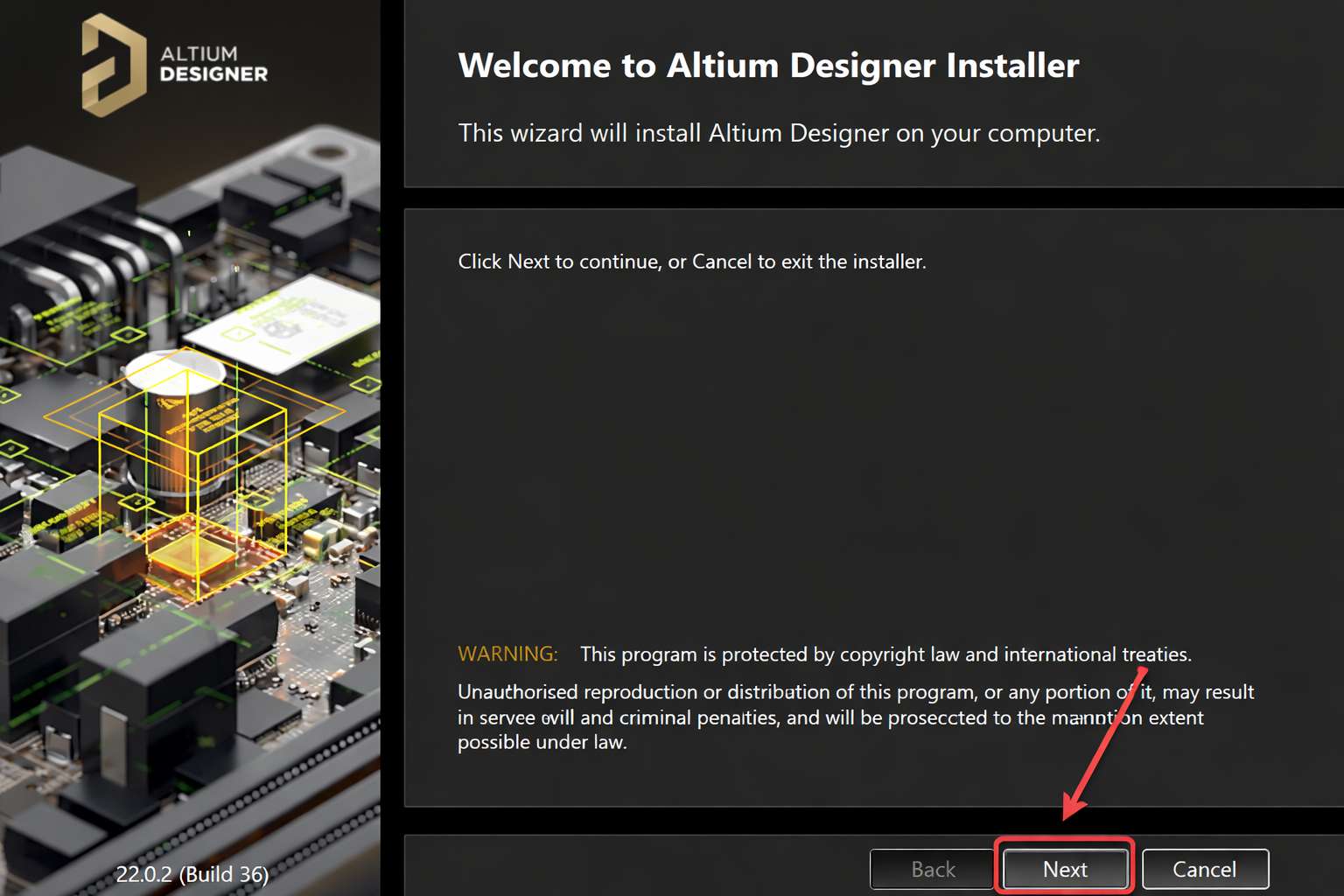Click the 'Click Next to continue' instruction text
The width and height of the screenshot is (1344, 896).
(691, 262)
